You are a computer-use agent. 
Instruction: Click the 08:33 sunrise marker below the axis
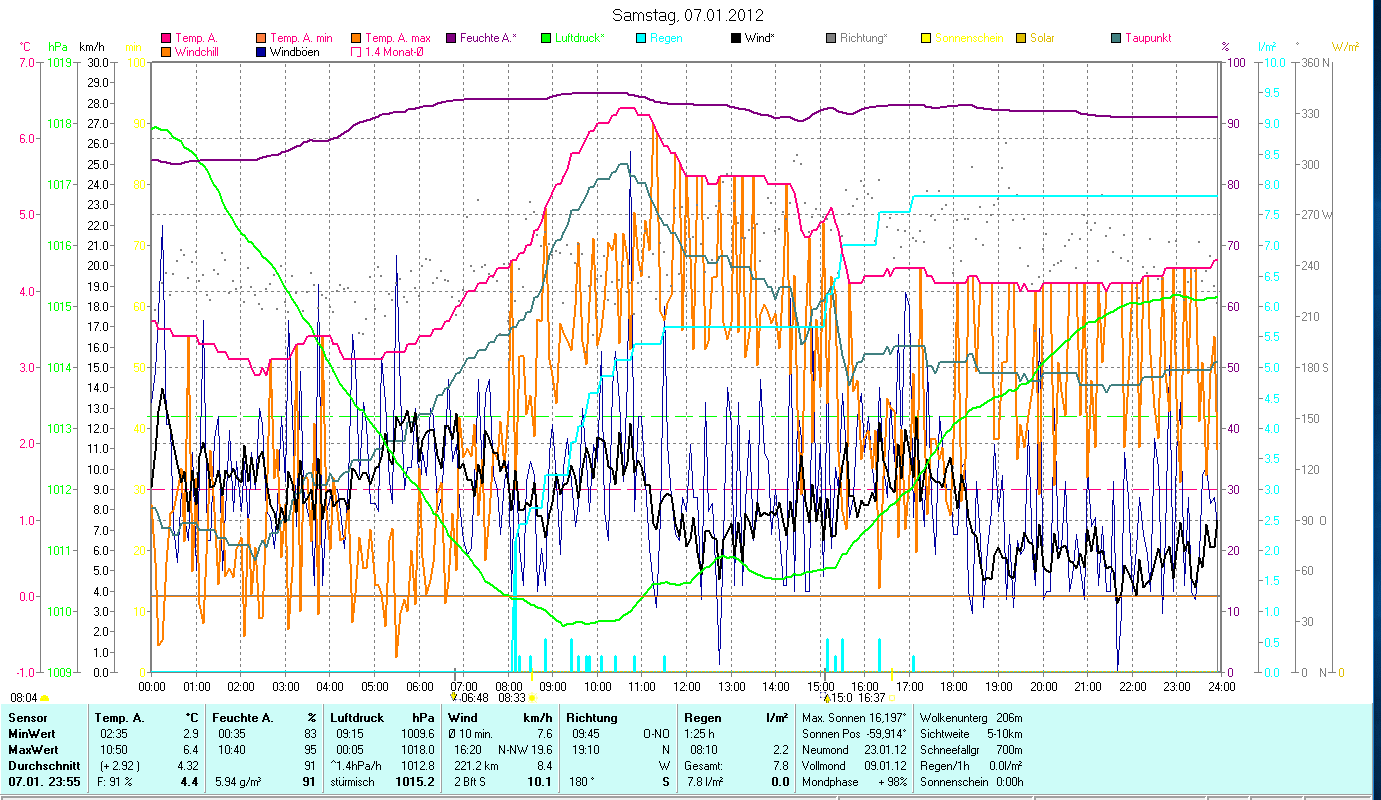511,698
